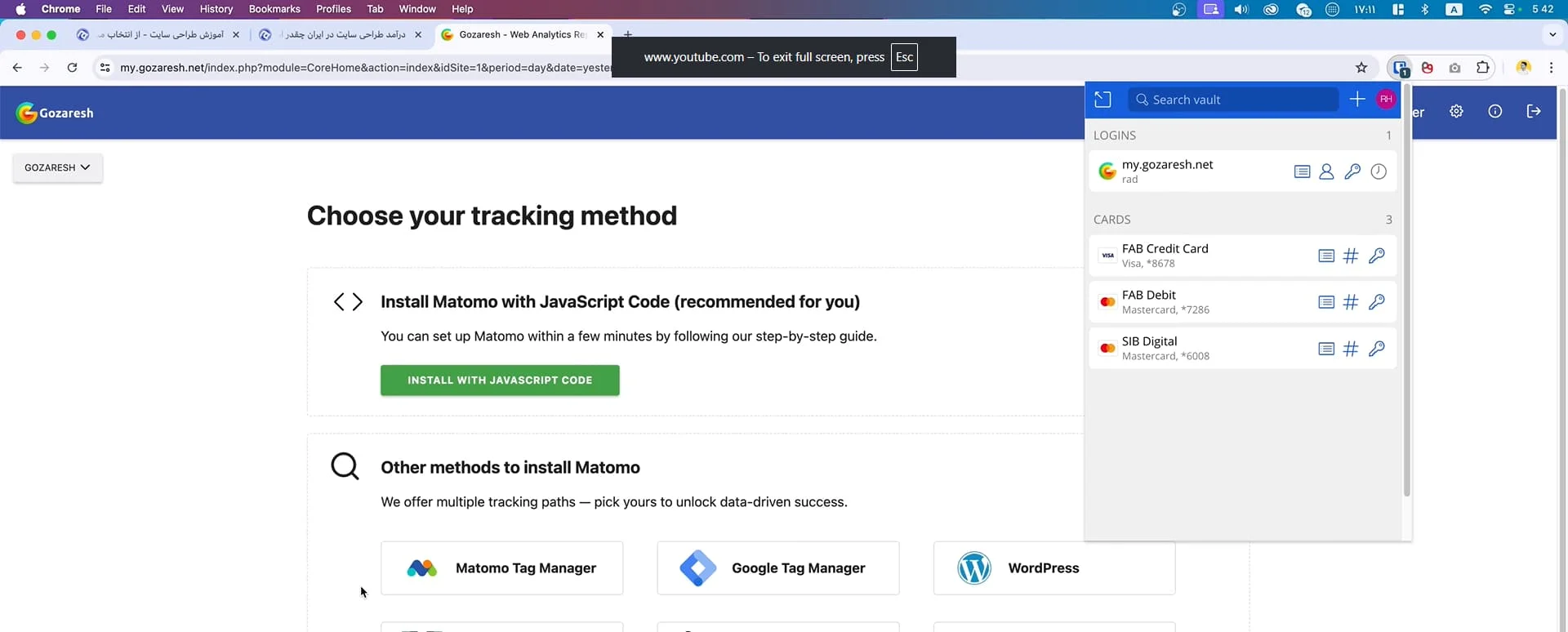
Task: Bookmark this page with star icon
Action: click(1361, 68)
